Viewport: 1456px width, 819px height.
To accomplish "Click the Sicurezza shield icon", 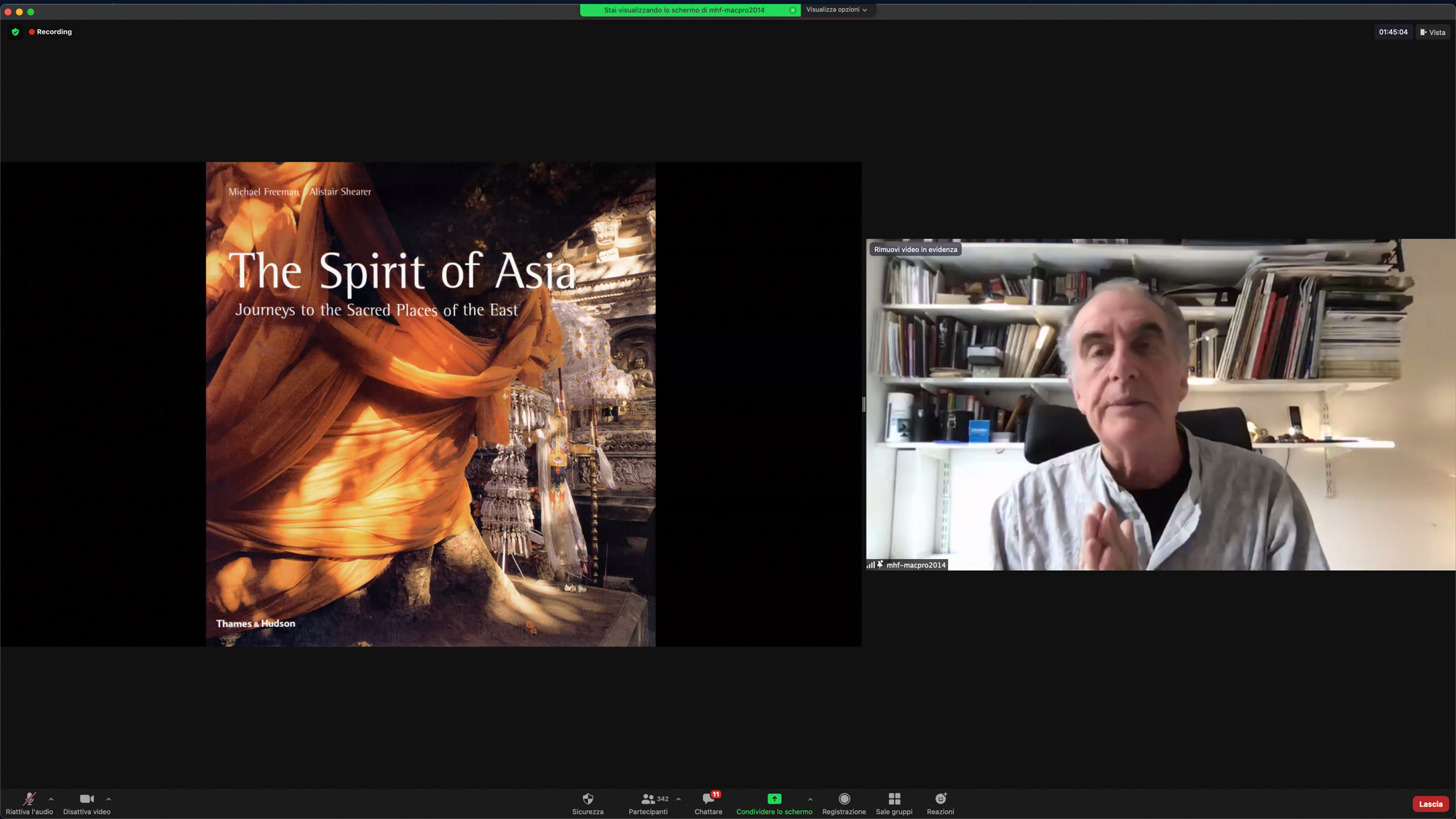I will pyautogui.click(x=587, y=799).
